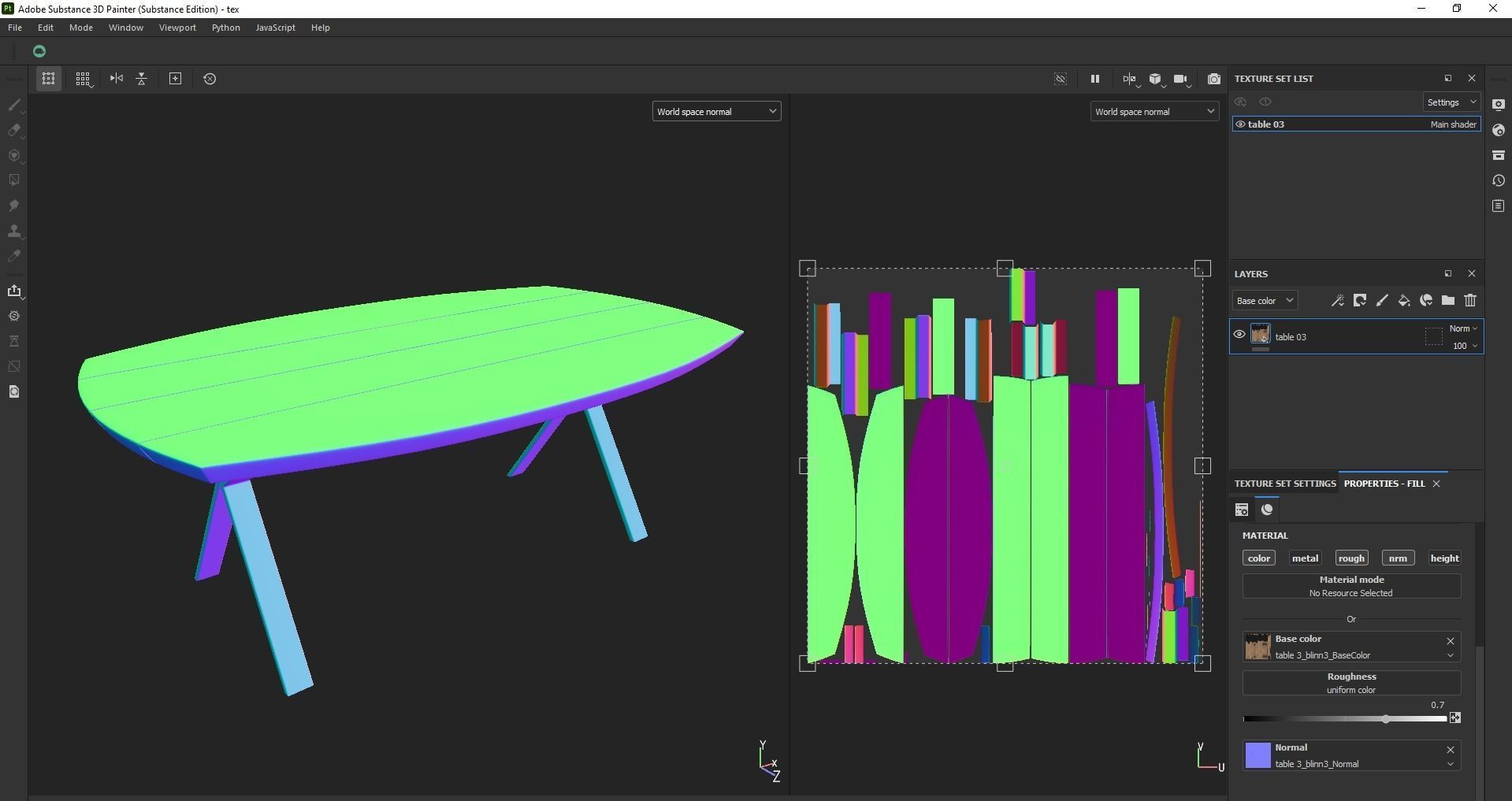Image resolution: width=1512 pixels, height=801 pixels.
Task: Click the dotted-square transform icon in top toolbar
Action: [x=49, y=79]
